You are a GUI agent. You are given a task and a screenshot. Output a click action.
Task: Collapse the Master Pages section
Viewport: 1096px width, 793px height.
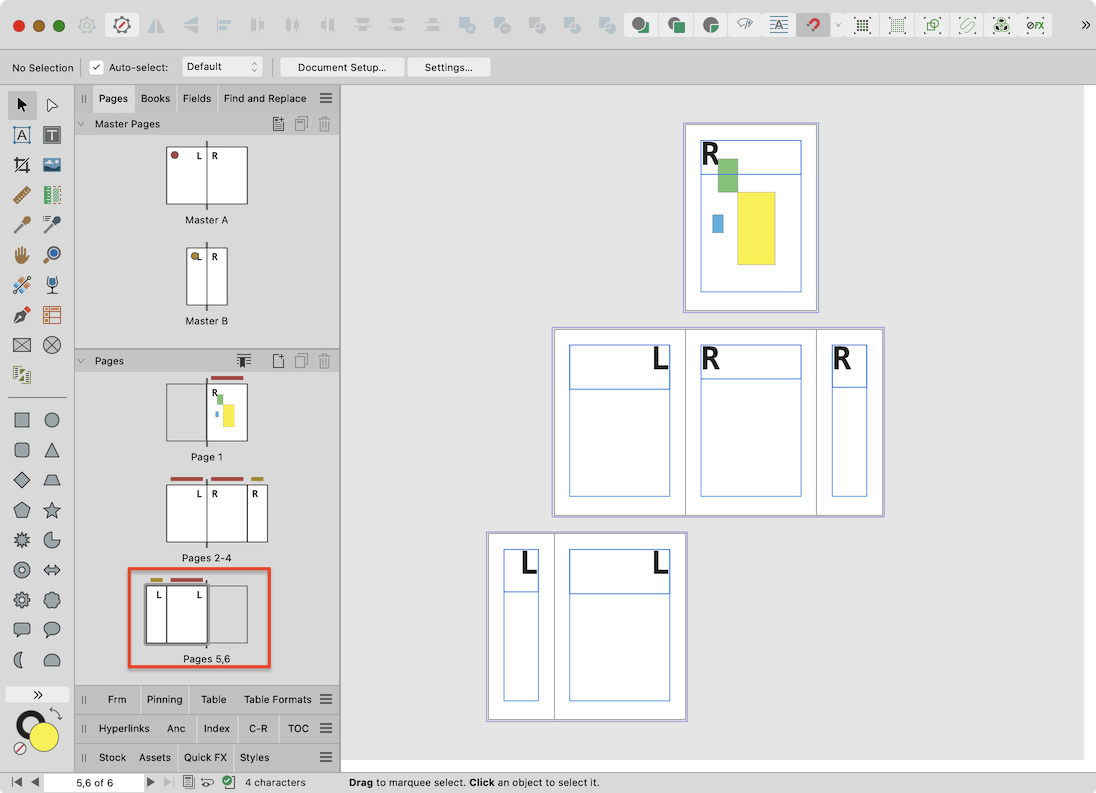81,124
